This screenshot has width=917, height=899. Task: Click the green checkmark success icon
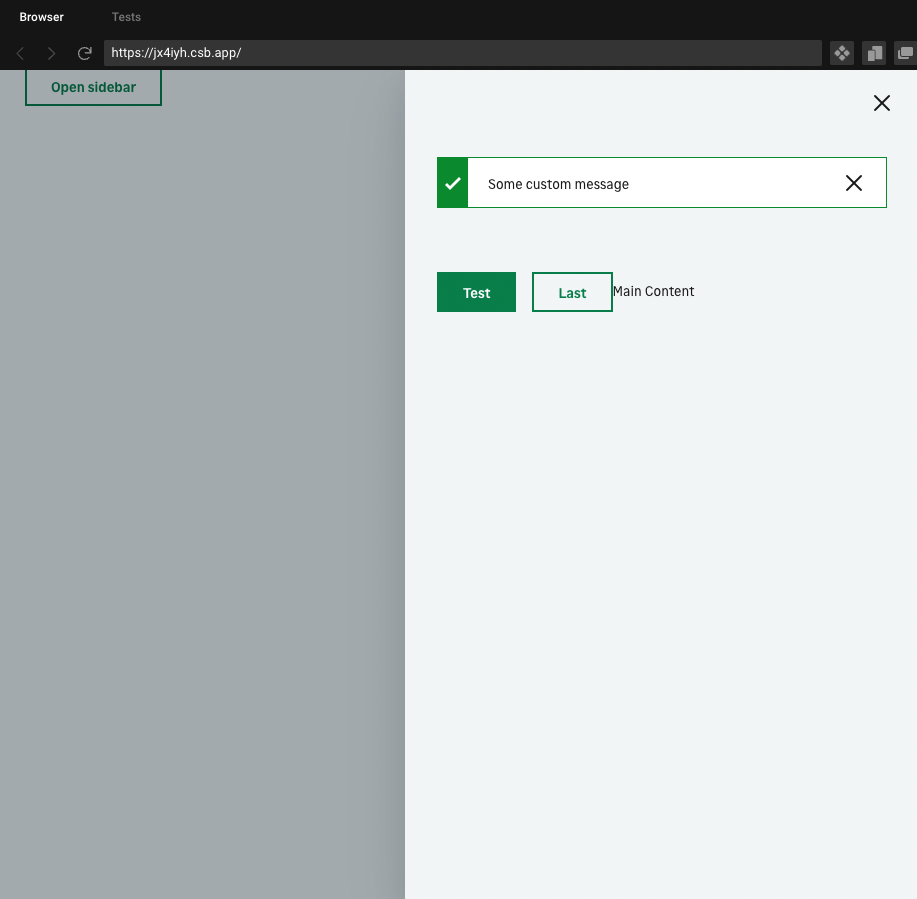pos(452,182)
